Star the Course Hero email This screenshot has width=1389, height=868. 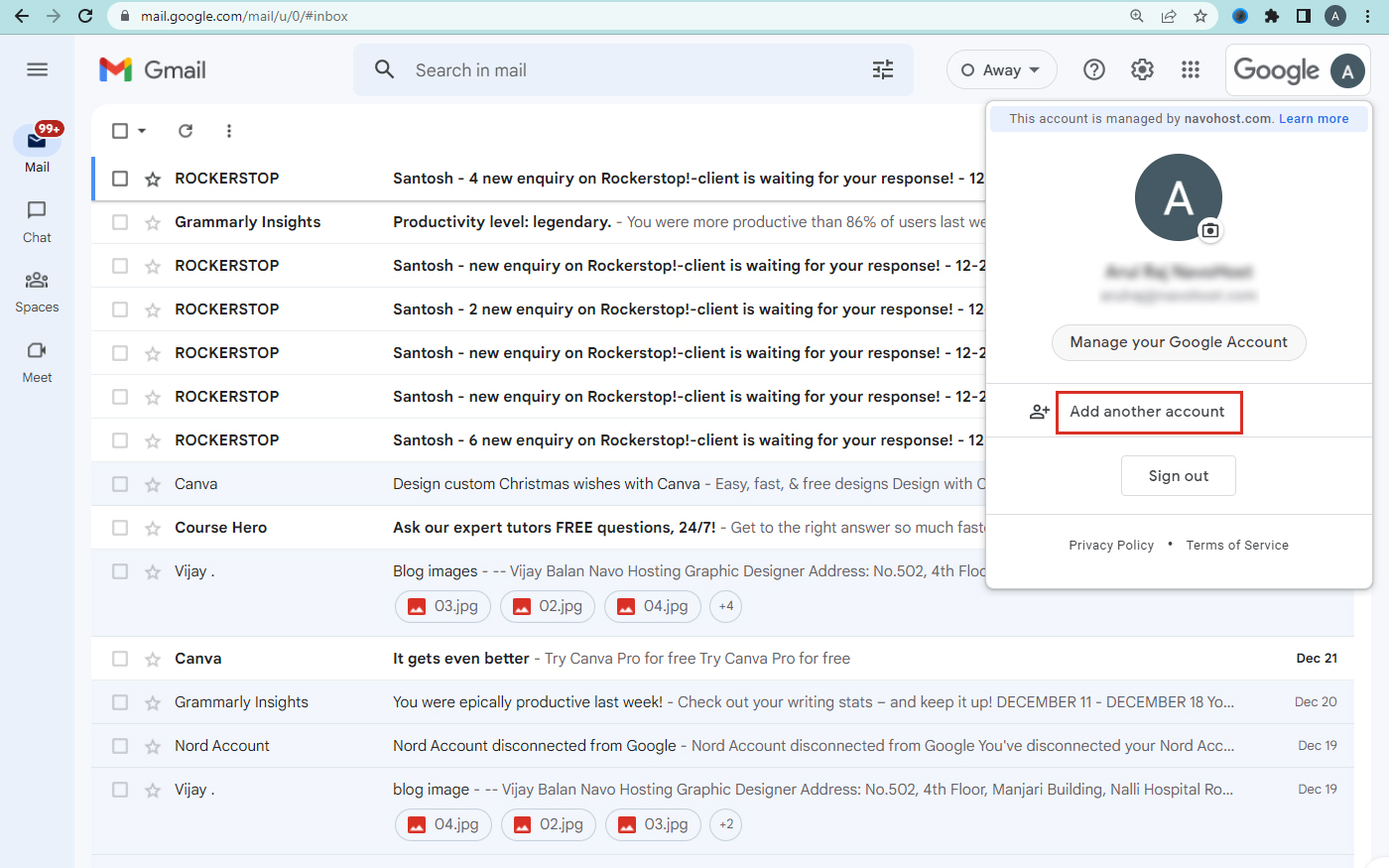[x=153, y=528]
